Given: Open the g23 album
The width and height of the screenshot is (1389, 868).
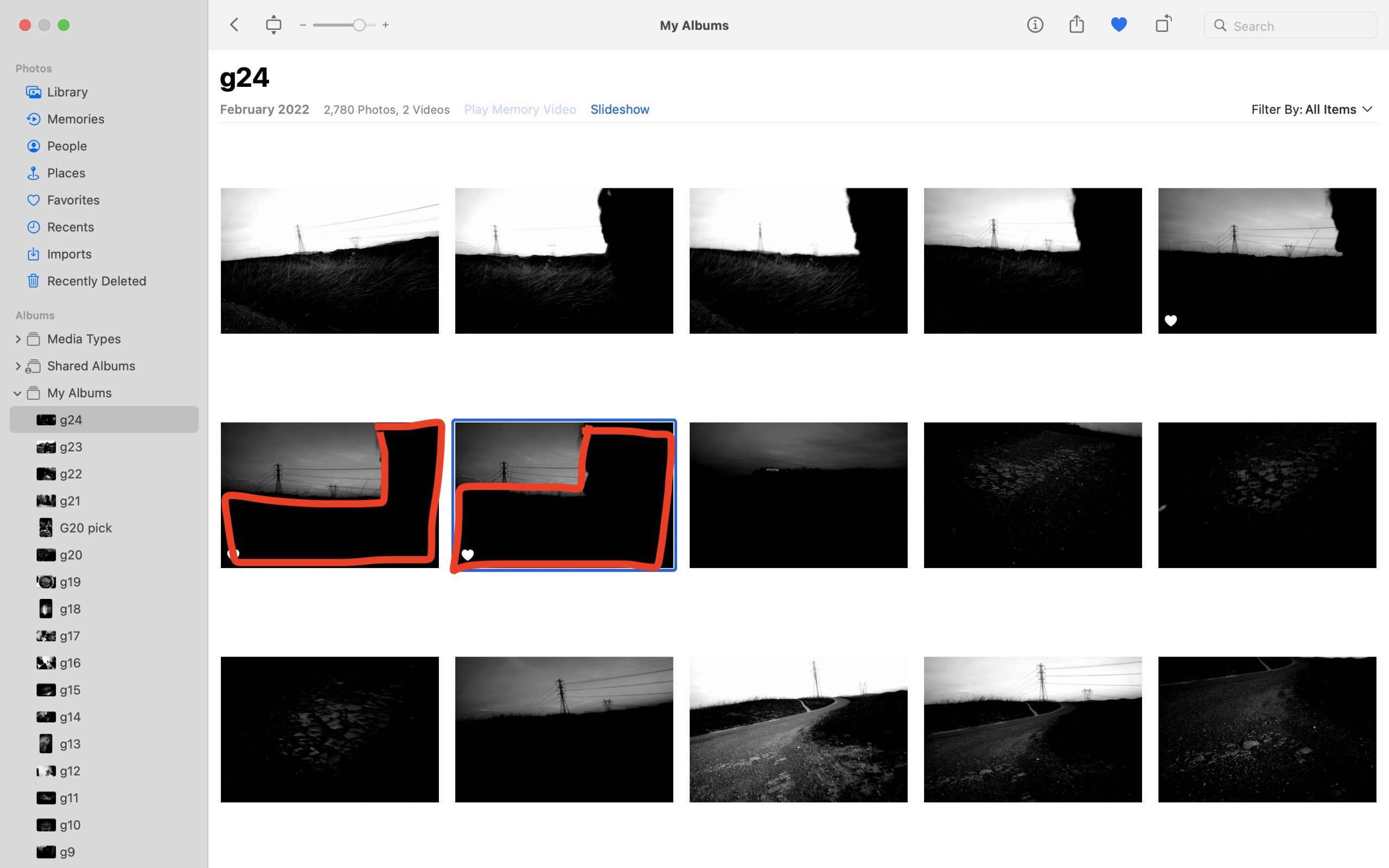Looking at the screenshot, I should tap(71, 446).
